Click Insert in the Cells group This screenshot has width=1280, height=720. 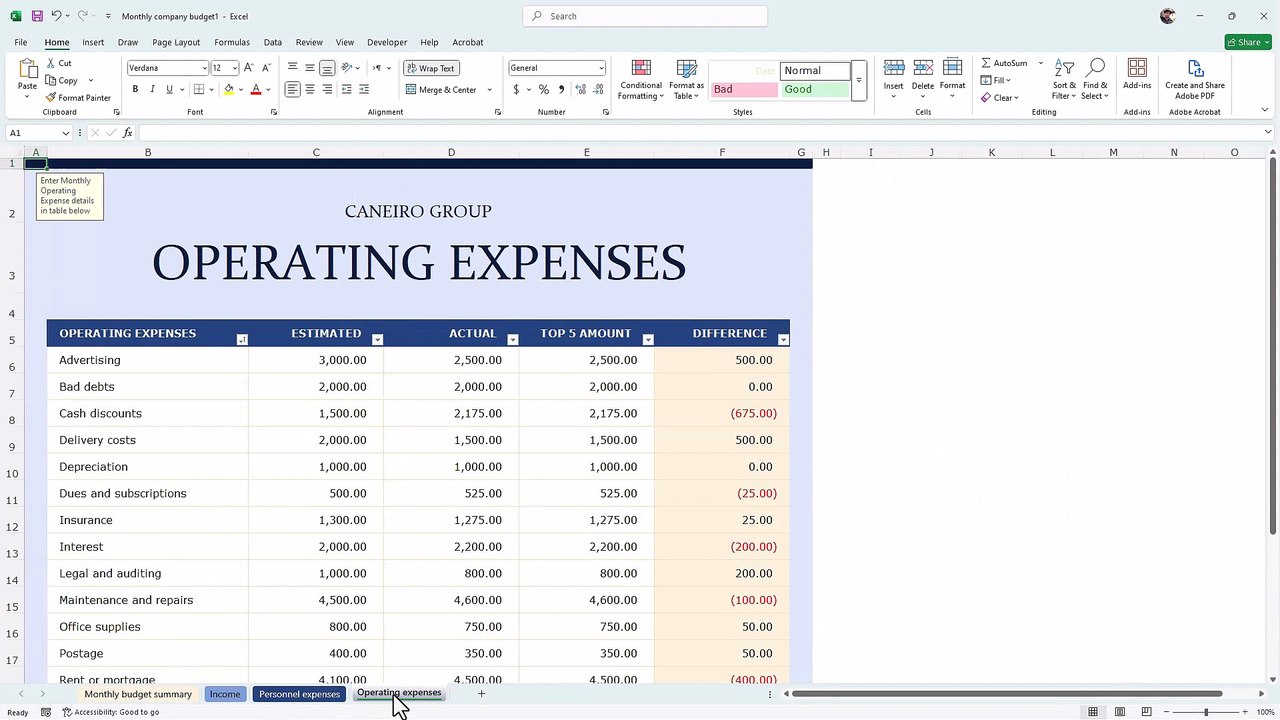[x=894, y=77]
